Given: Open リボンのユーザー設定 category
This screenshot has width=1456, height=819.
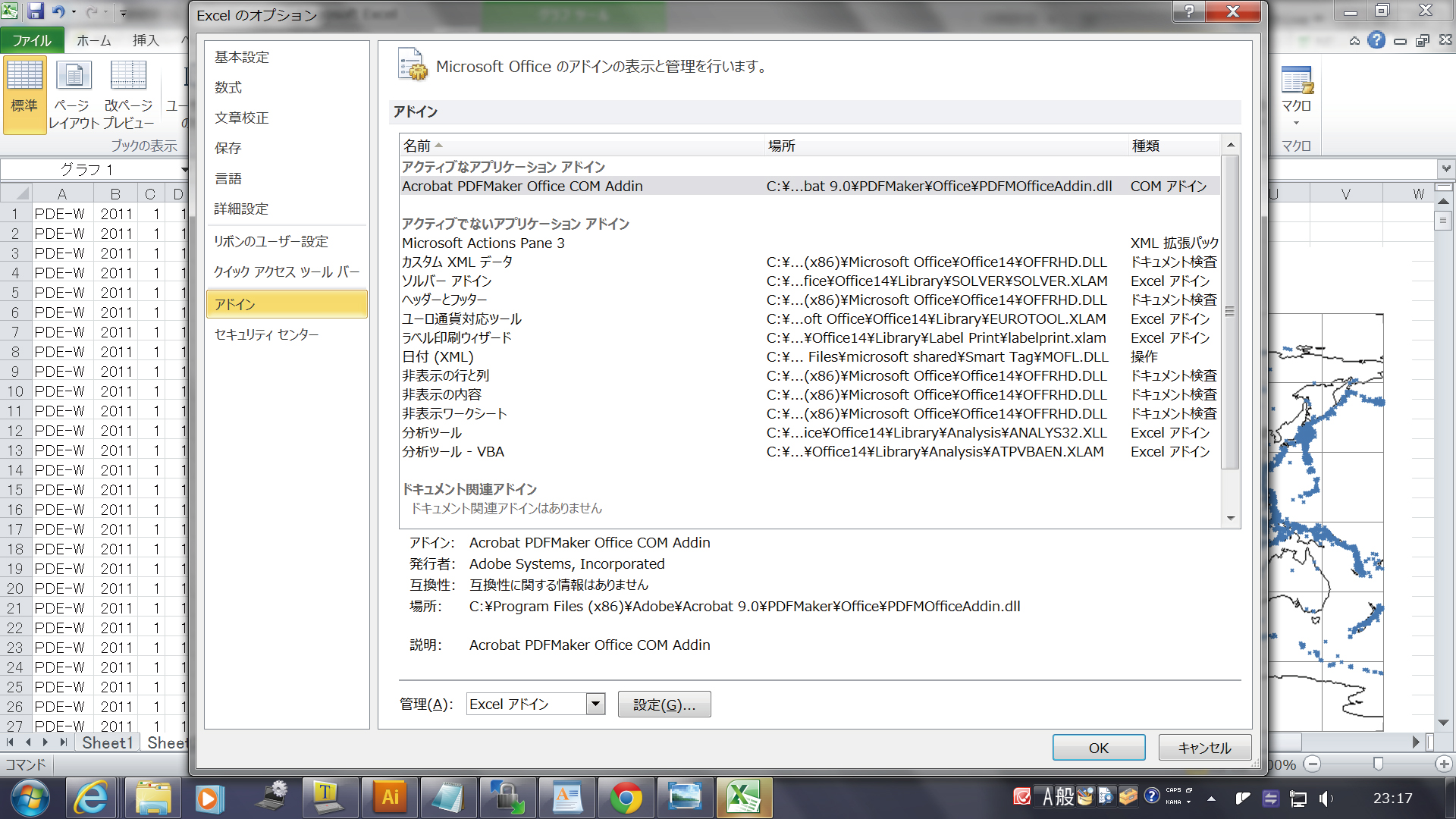Looking at the screenshot, I should tap(271, 241).
